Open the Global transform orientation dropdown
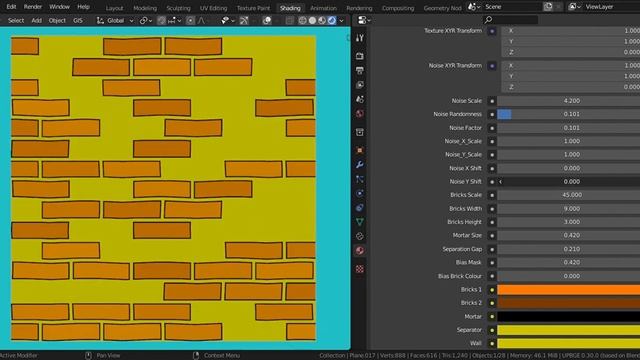 (115, 20)
